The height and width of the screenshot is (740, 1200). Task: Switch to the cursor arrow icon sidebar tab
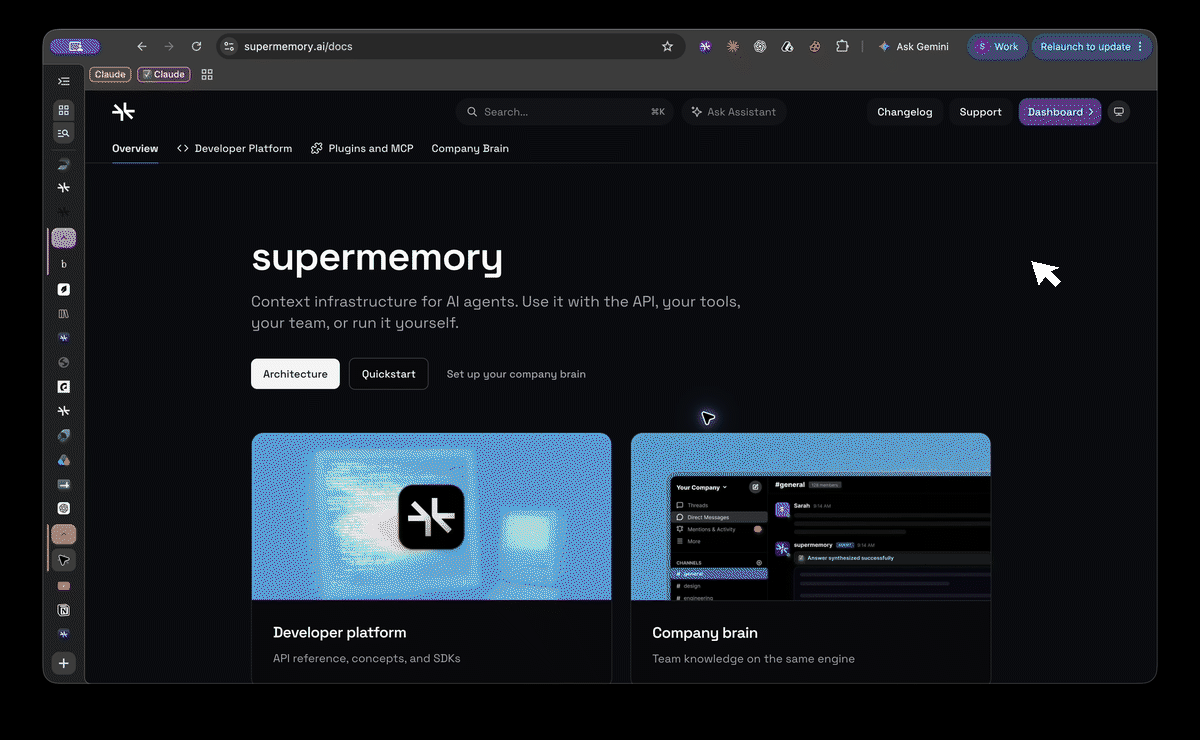pyautogui.click(x=64, y=560)
